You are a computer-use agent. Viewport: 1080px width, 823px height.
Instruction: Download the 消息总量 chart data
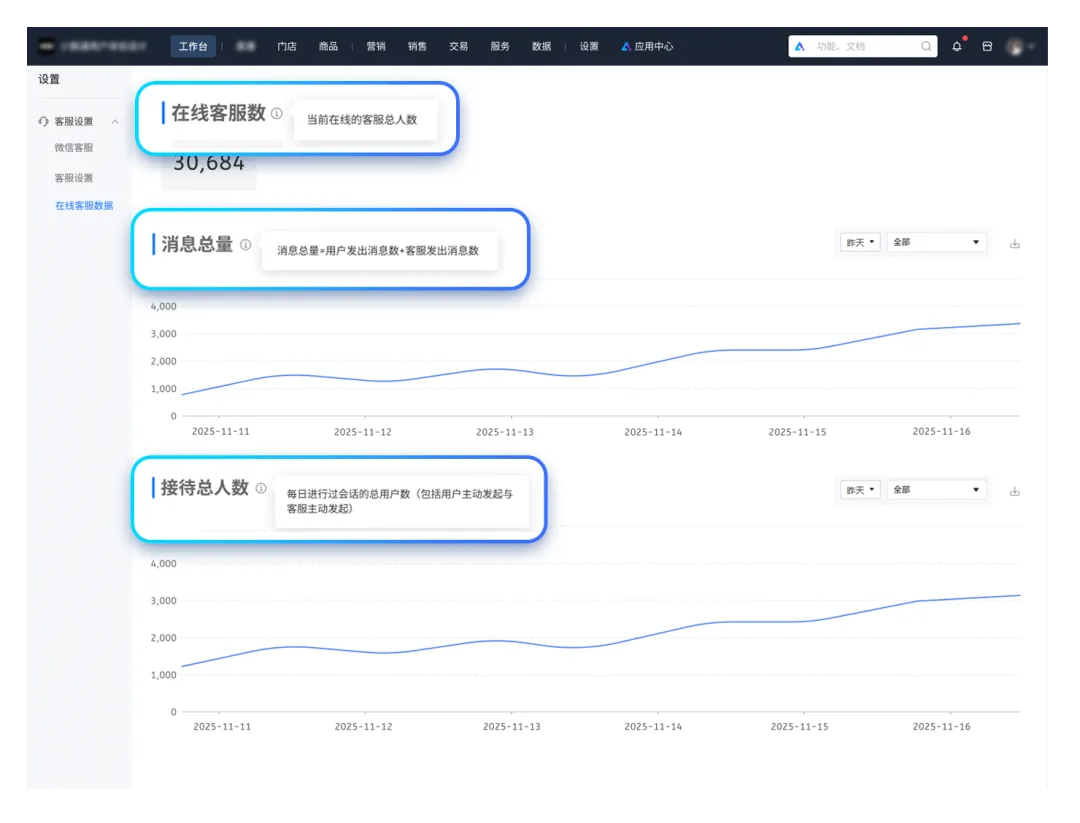(x=1015, y=243)
